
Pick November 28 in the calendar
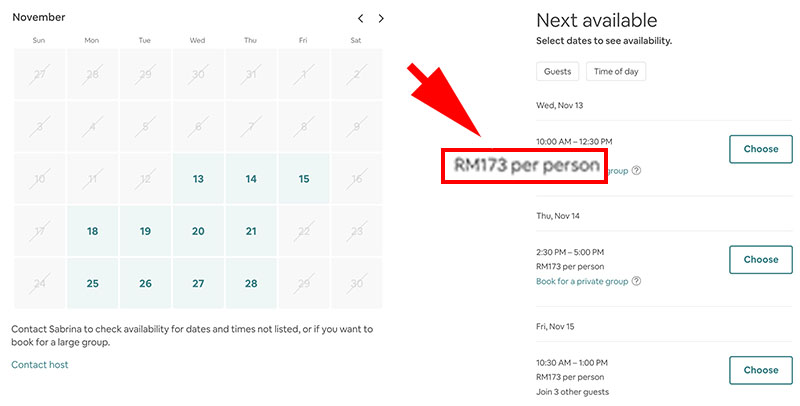click(251, 283)
